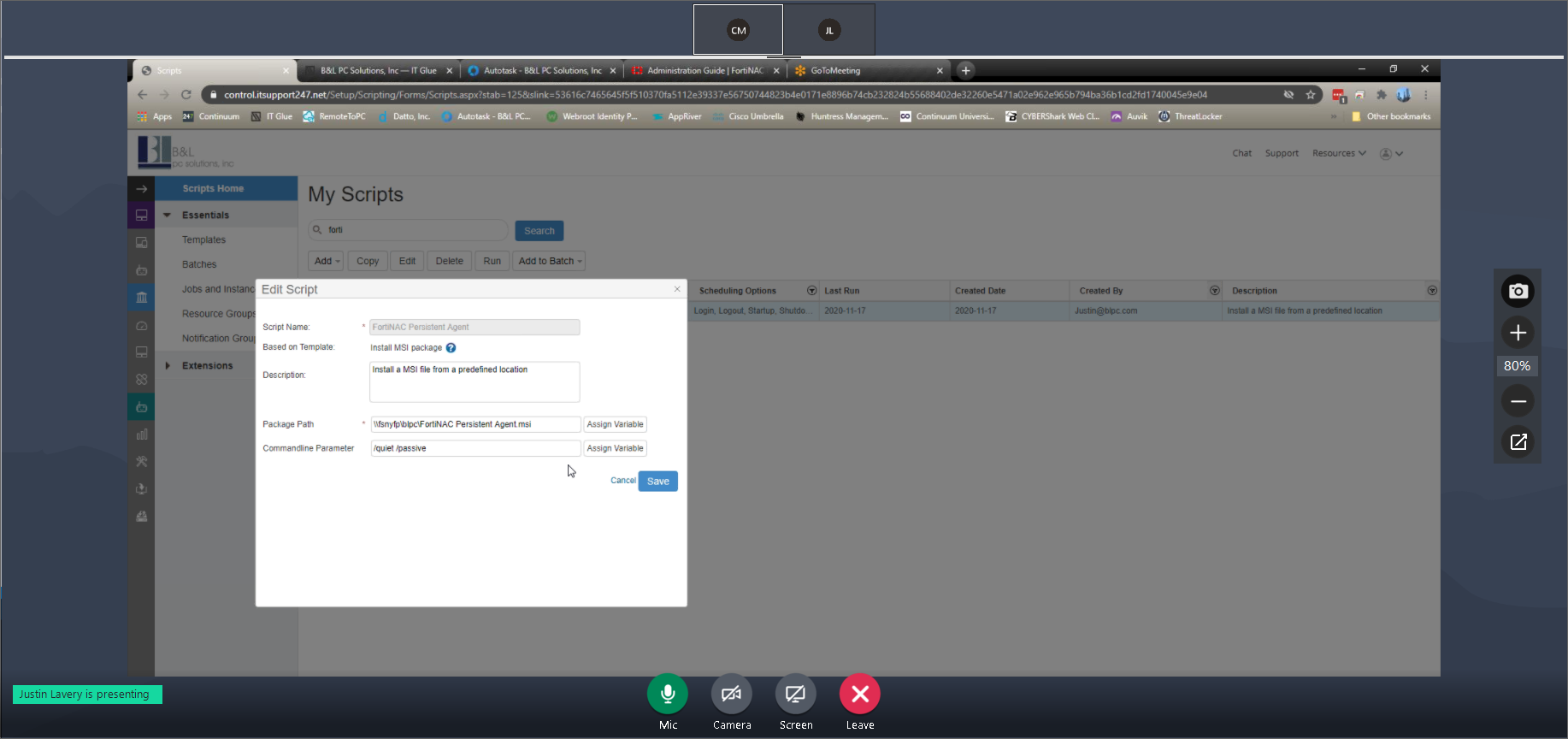Click the Commandline Parameter input field
This screenshot has width=1568, height=739.
pos(475,448)
